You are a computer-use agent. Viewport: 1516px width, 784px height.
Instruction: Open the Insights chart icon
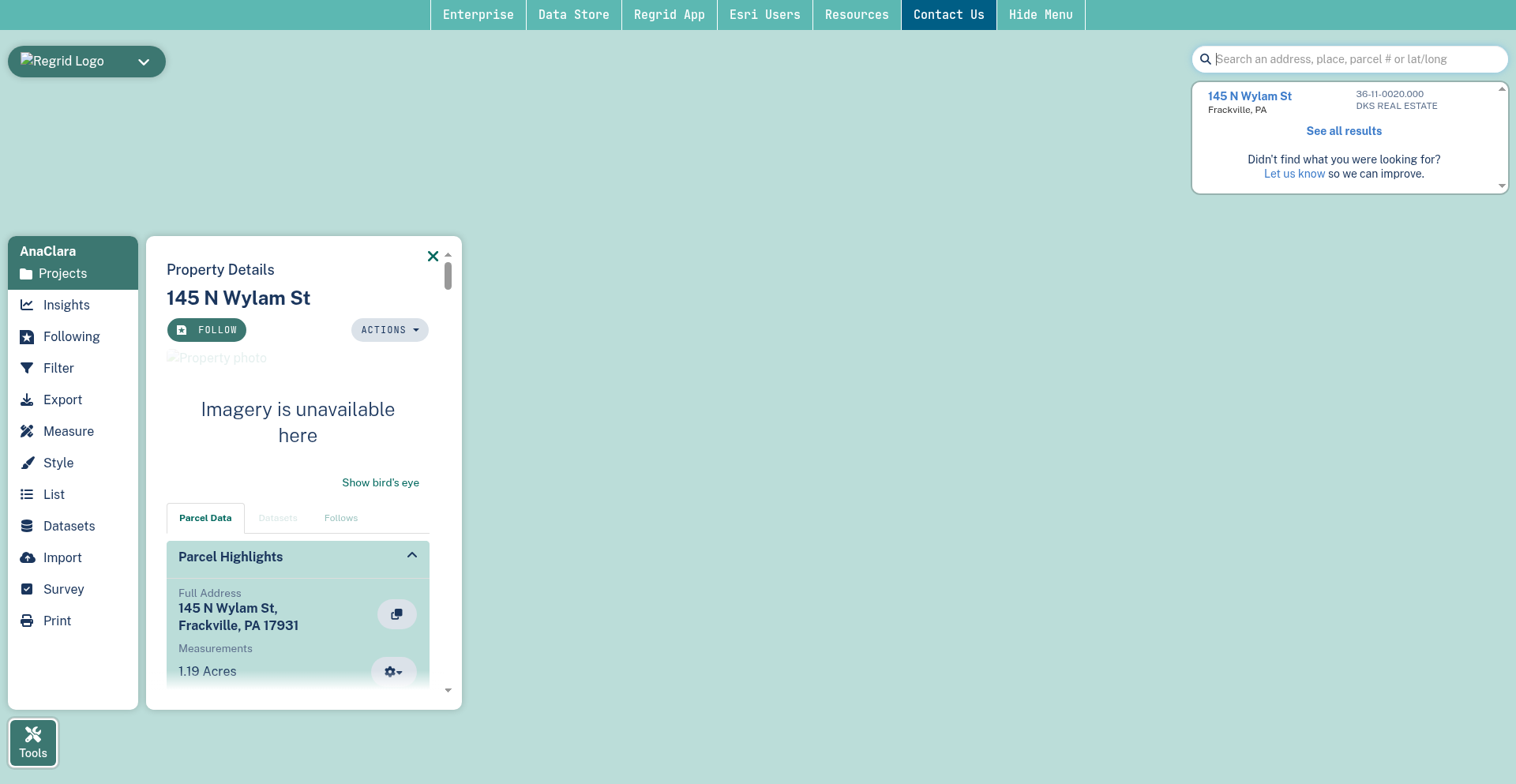[x=27, y=305]
